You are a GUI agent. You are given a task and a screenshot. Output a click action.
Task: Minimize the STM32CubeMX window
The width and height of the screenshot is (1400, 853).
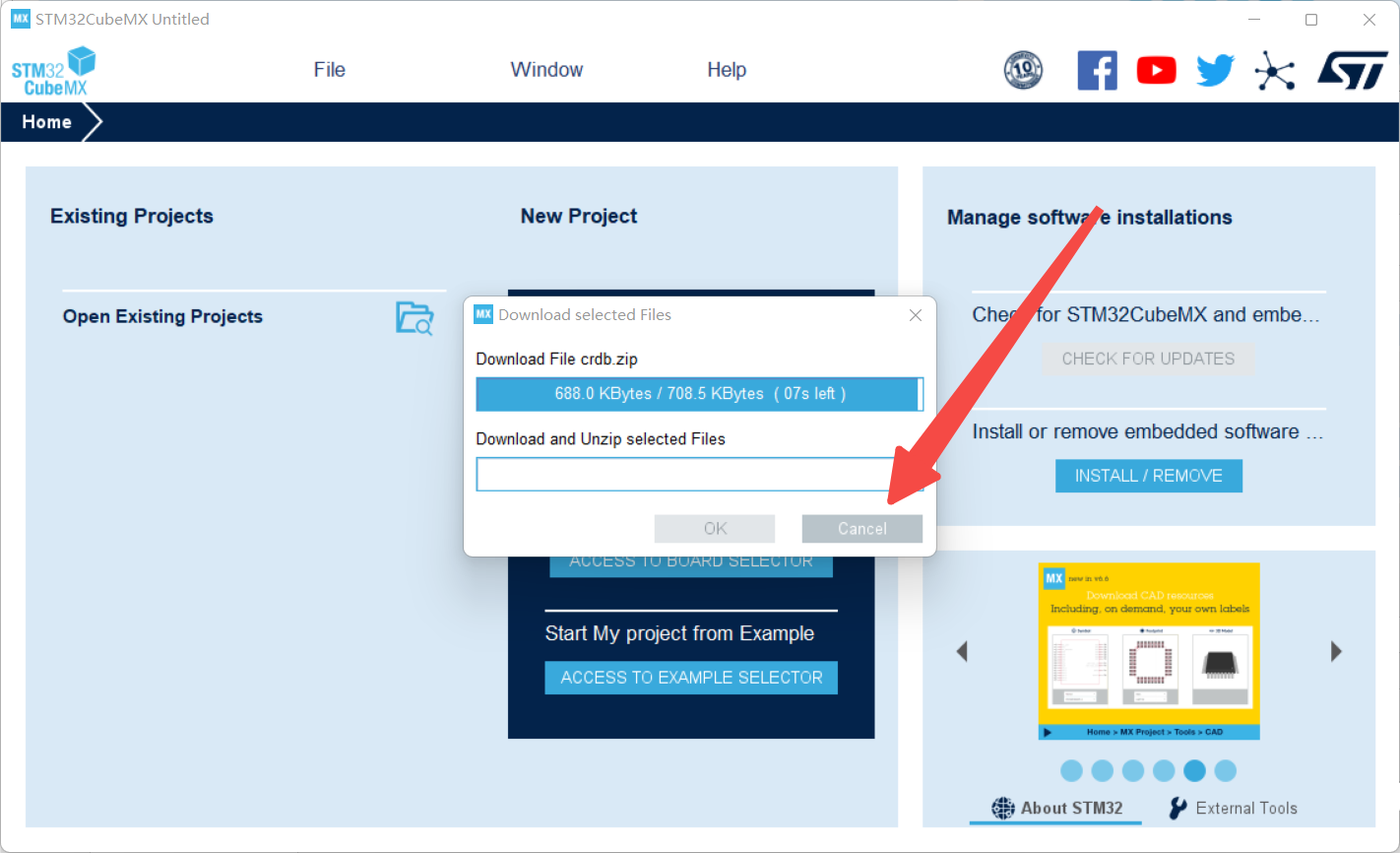coord(1253,20)
